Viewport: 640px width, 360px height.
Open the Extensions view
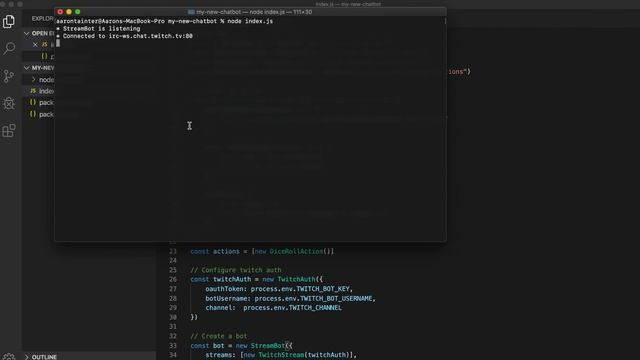tap(9, 131)
